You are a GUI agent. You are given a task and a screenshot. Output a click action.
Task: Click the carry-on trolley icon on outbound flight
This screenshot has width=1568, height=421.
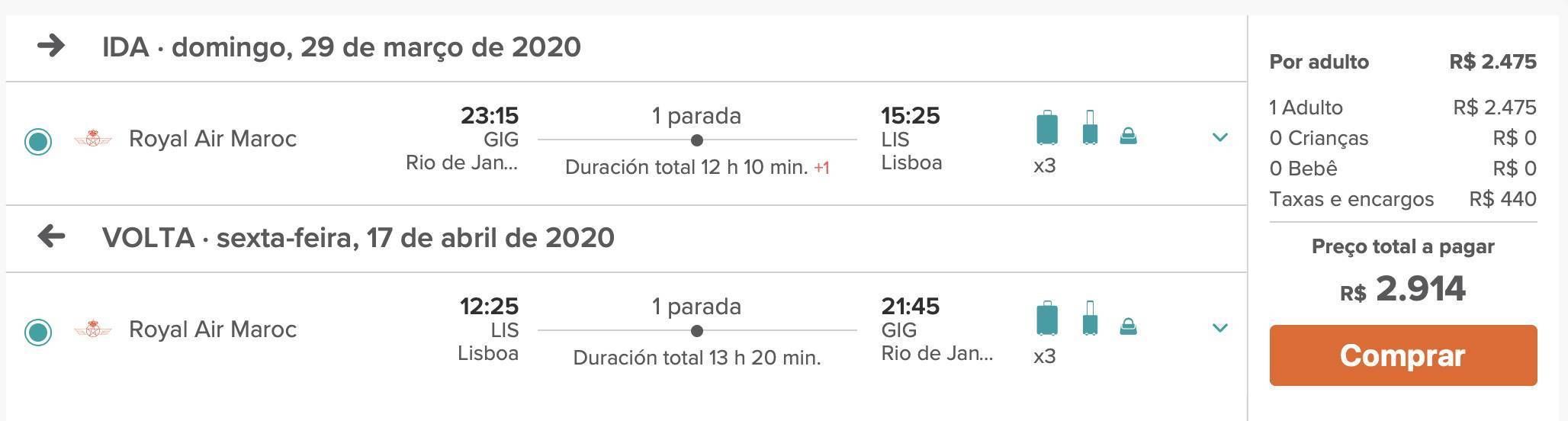click(1090, 127)
